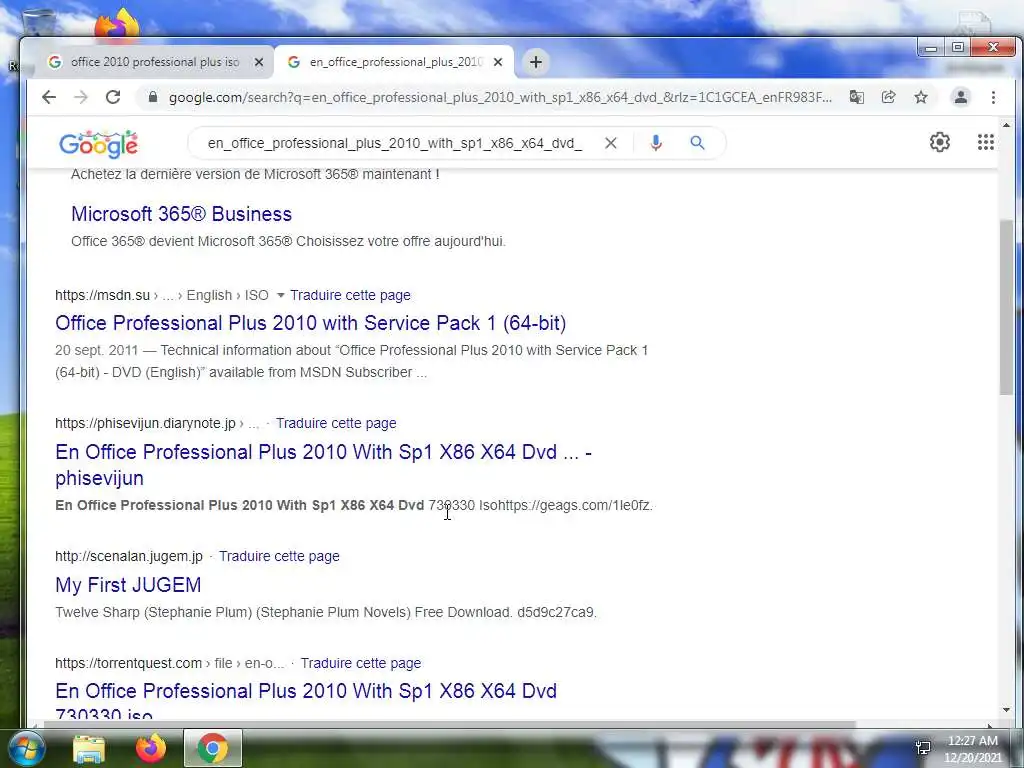
Task: Expand msdn.su result options arrow
Action: click(x=280, y=295)
